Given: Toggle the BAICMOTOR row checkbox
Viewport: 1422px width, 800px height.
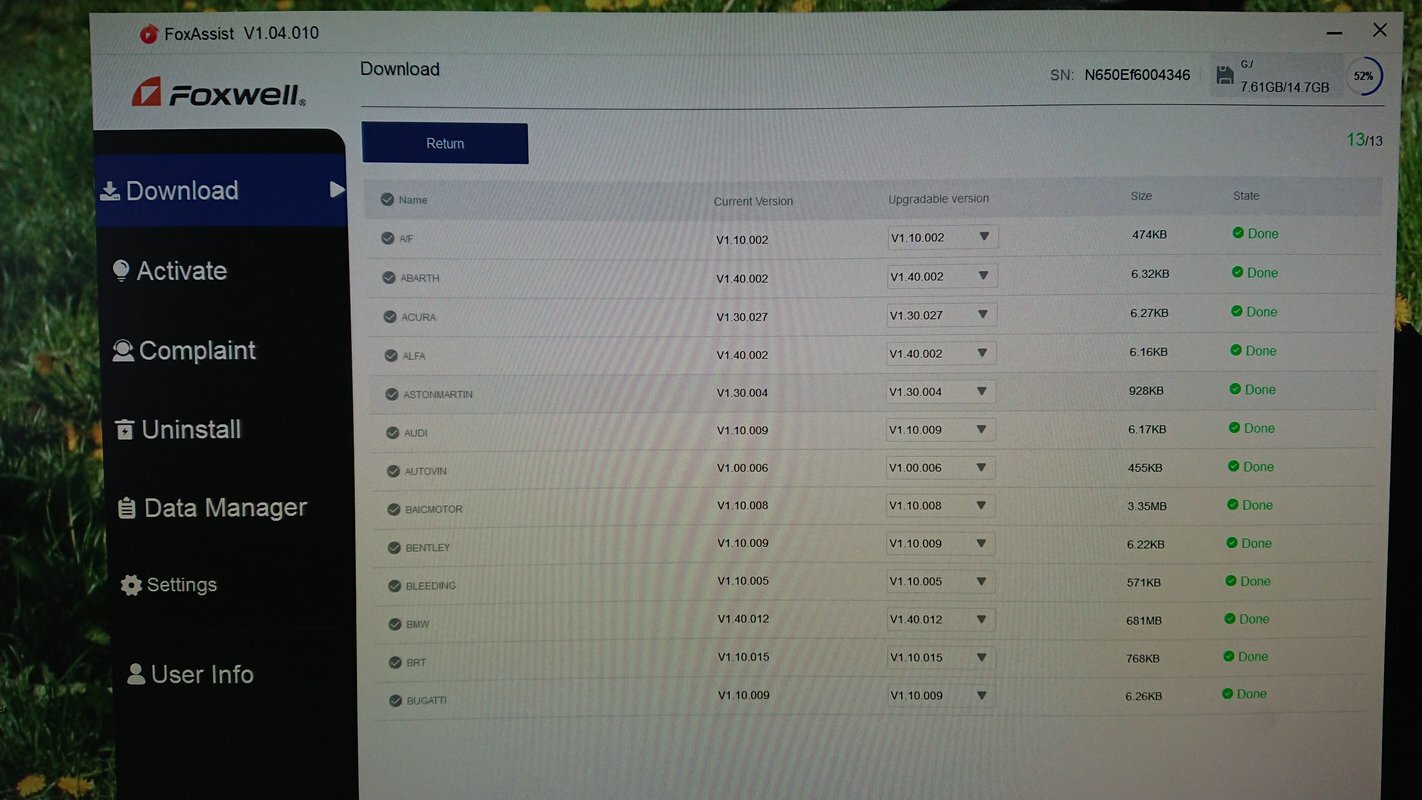Looking at the screenshot, I should [394, 509].
